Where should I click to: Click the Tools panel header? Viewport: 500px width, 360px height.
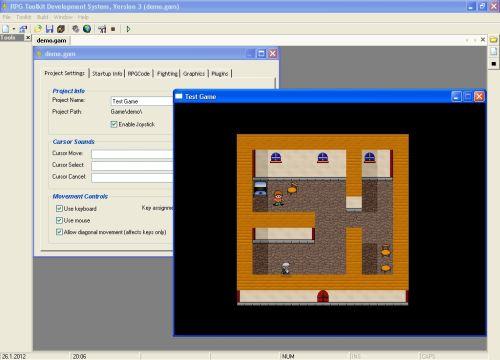click(x=12, y=38)
